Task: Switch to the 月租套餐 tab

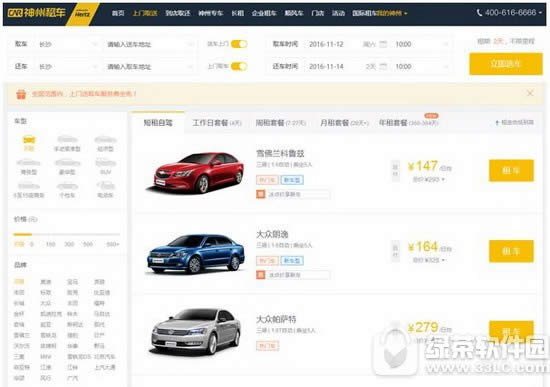Action: (344, 123)
